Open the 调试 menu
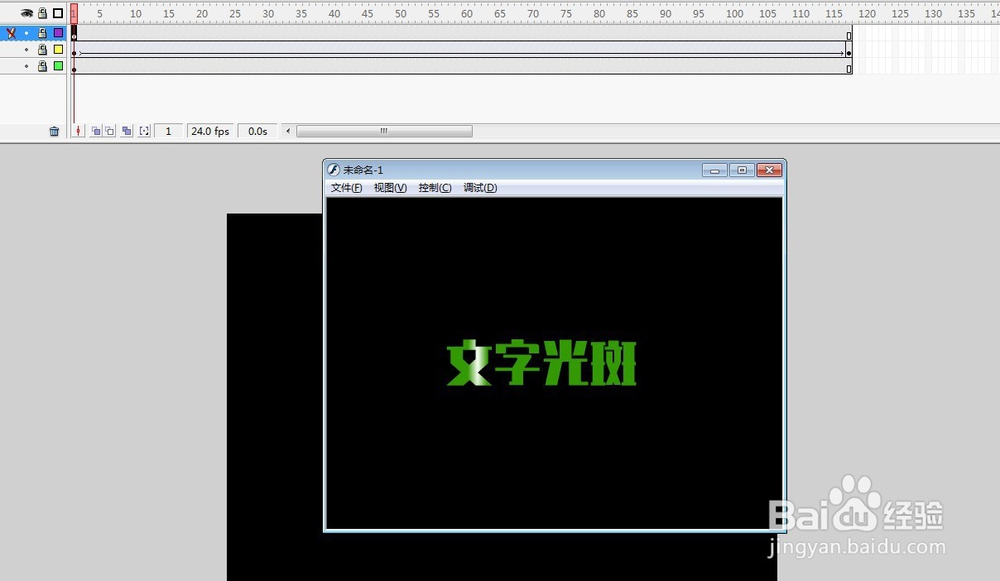The height and width of the screenshot is (581, 1000). tap(478, 187)
